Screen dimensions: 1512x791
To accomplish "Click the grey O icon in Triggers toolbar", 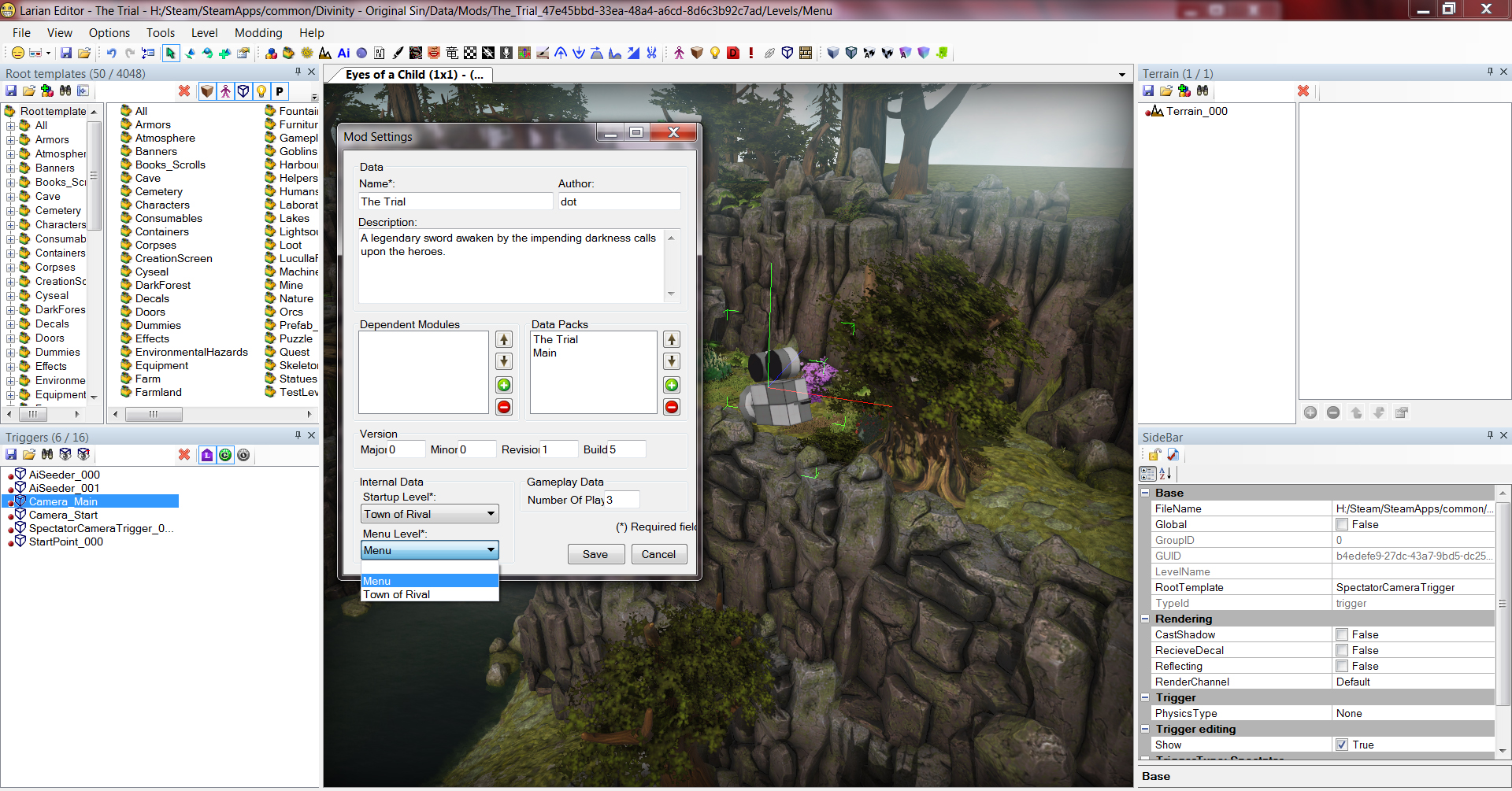I will coord(243,455).
